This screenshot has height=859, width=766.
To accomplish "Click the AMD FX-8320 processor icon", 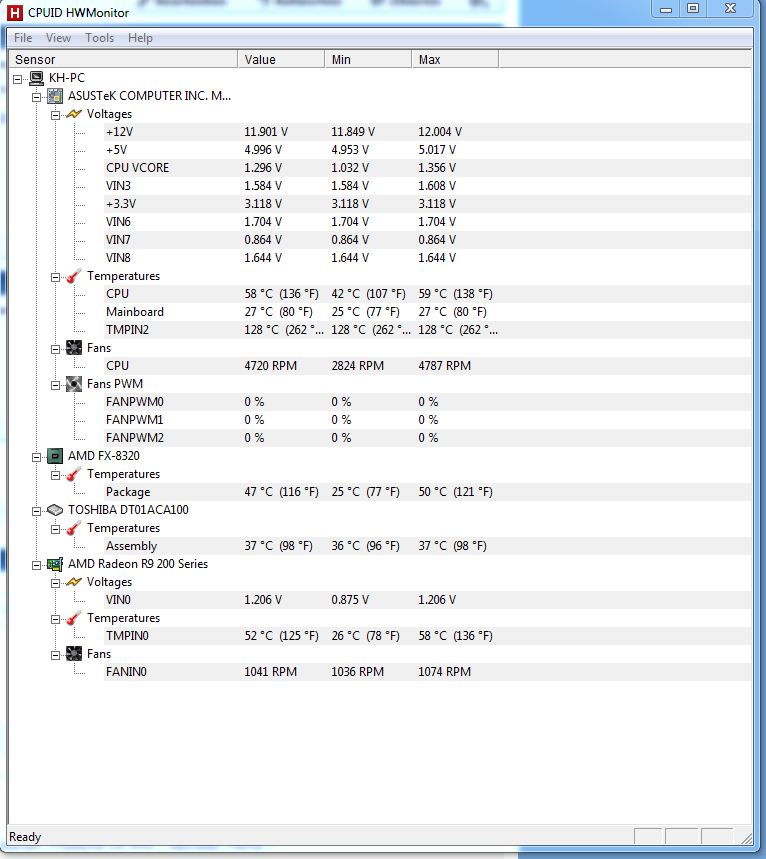I will [x=55, y=456].
